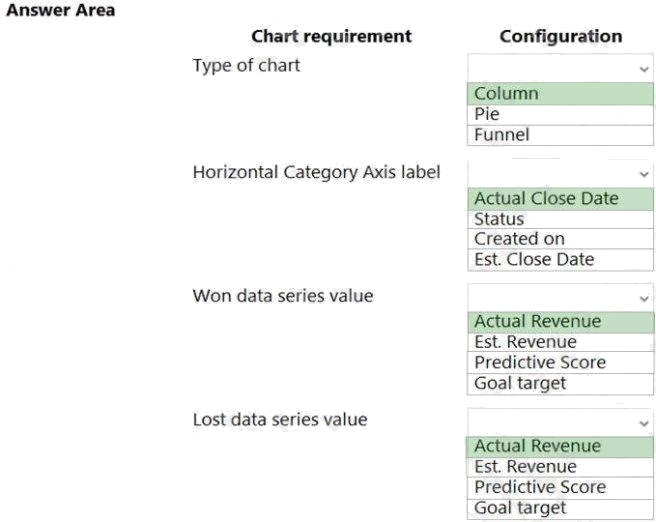
Task: Pick Predictive Score under Lost series
Action: pos(560,487)
